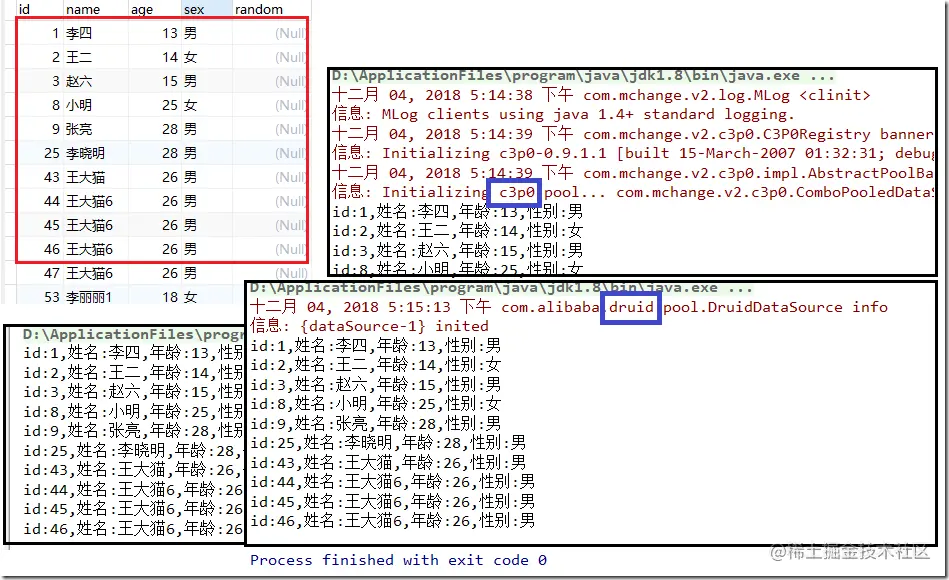Screen dimensions: 949x580
Task: Click the id cell 43 in the table
Action: coord(51,177)
